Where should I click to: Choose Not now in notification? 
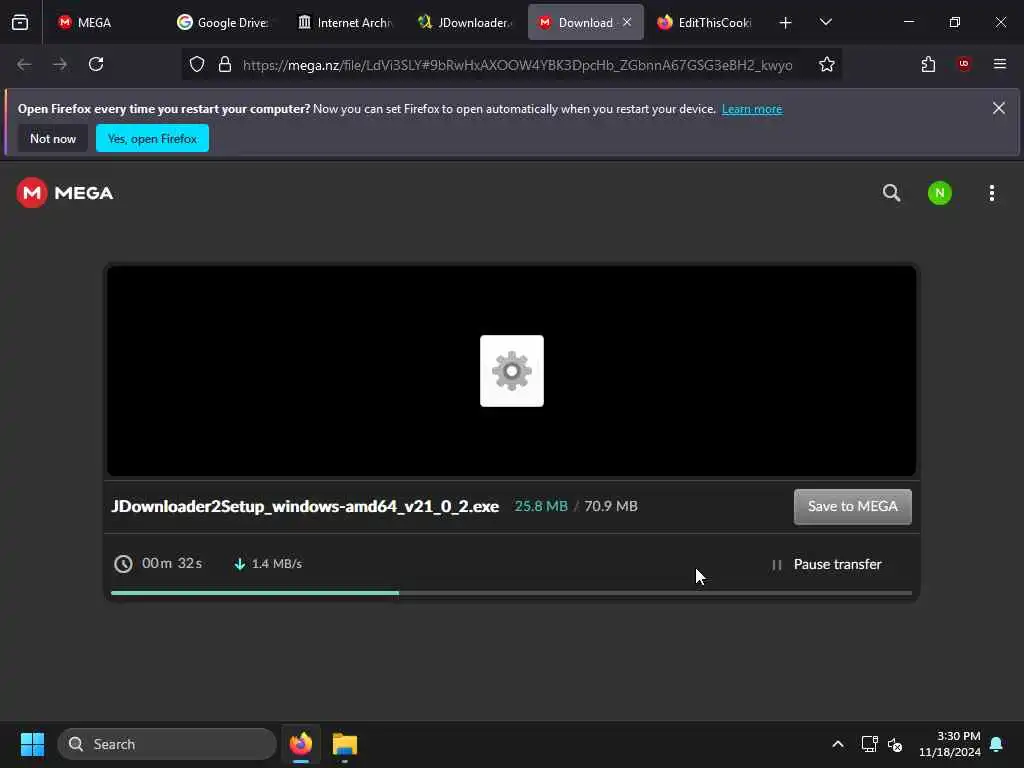[x=53, y=138]
